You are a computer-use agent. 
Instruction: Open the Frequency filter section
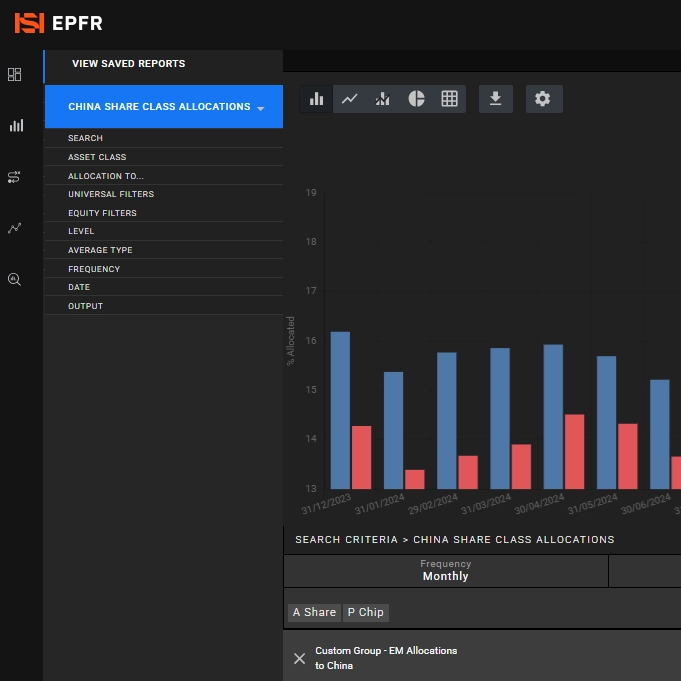click(x=94, y=269)
